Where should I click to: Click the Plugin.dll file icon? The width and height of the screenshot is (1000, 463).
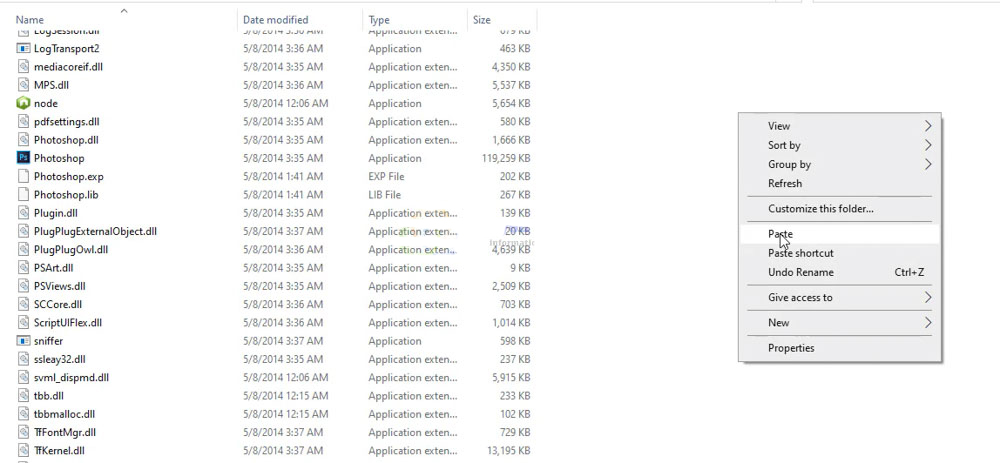pos(23,212)
